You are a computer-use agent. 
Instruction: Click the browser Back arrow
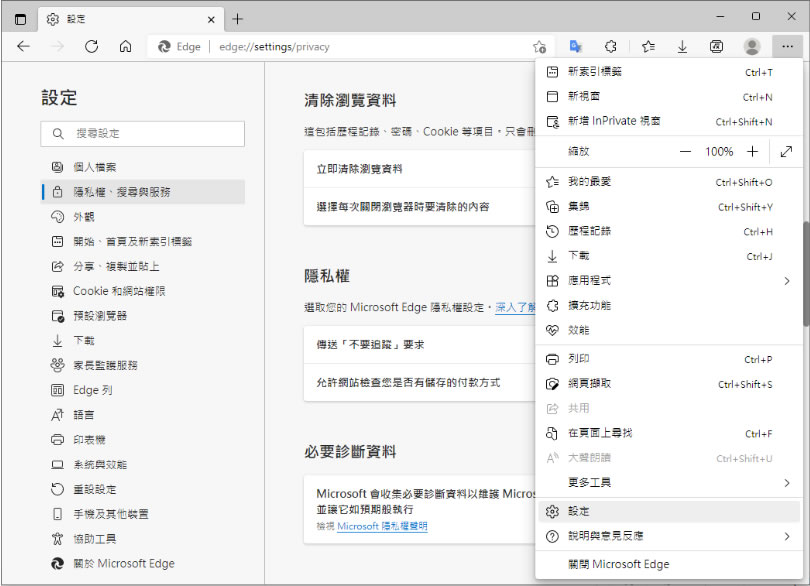tap(24, 47)
